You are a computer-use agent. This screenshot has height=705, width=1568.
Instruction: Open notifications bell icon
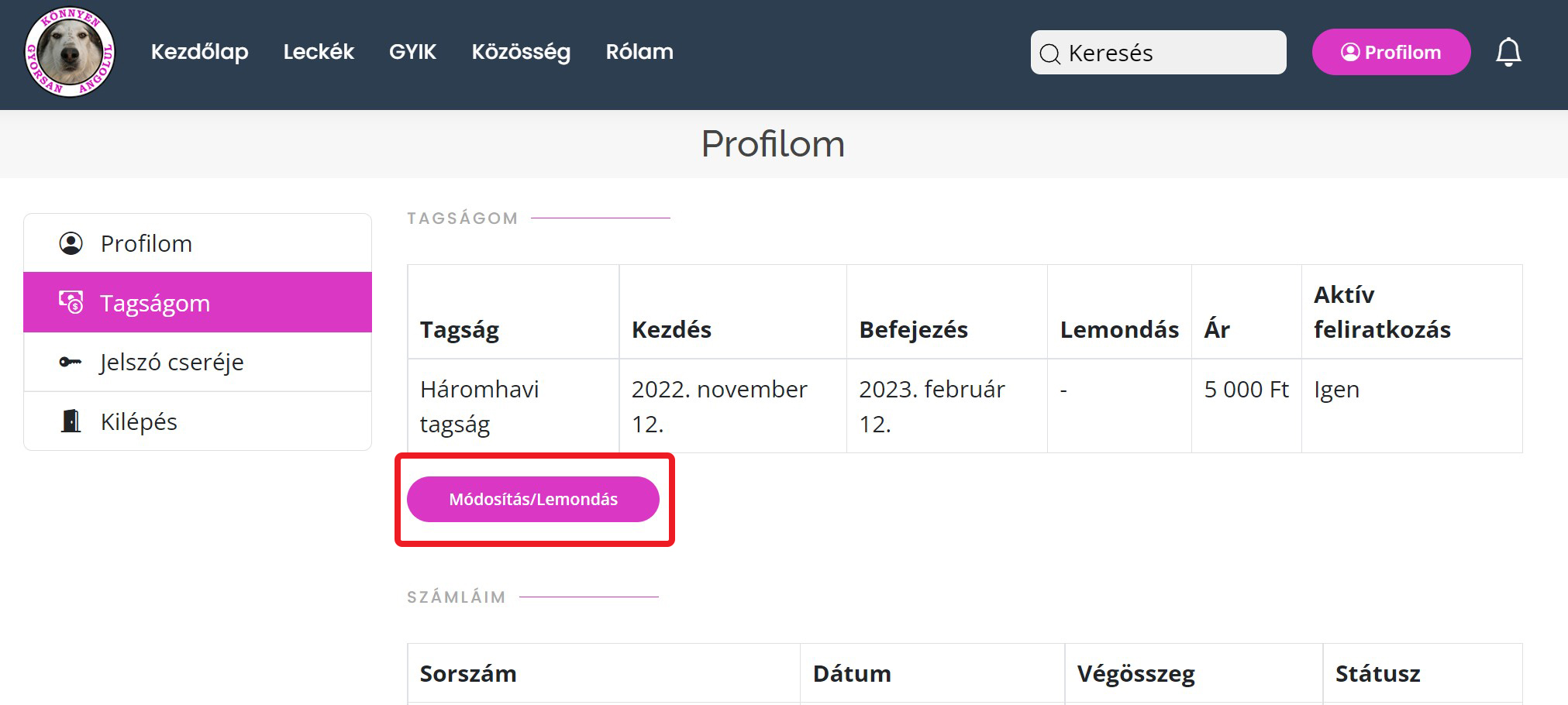click(x=1508, y=53)
